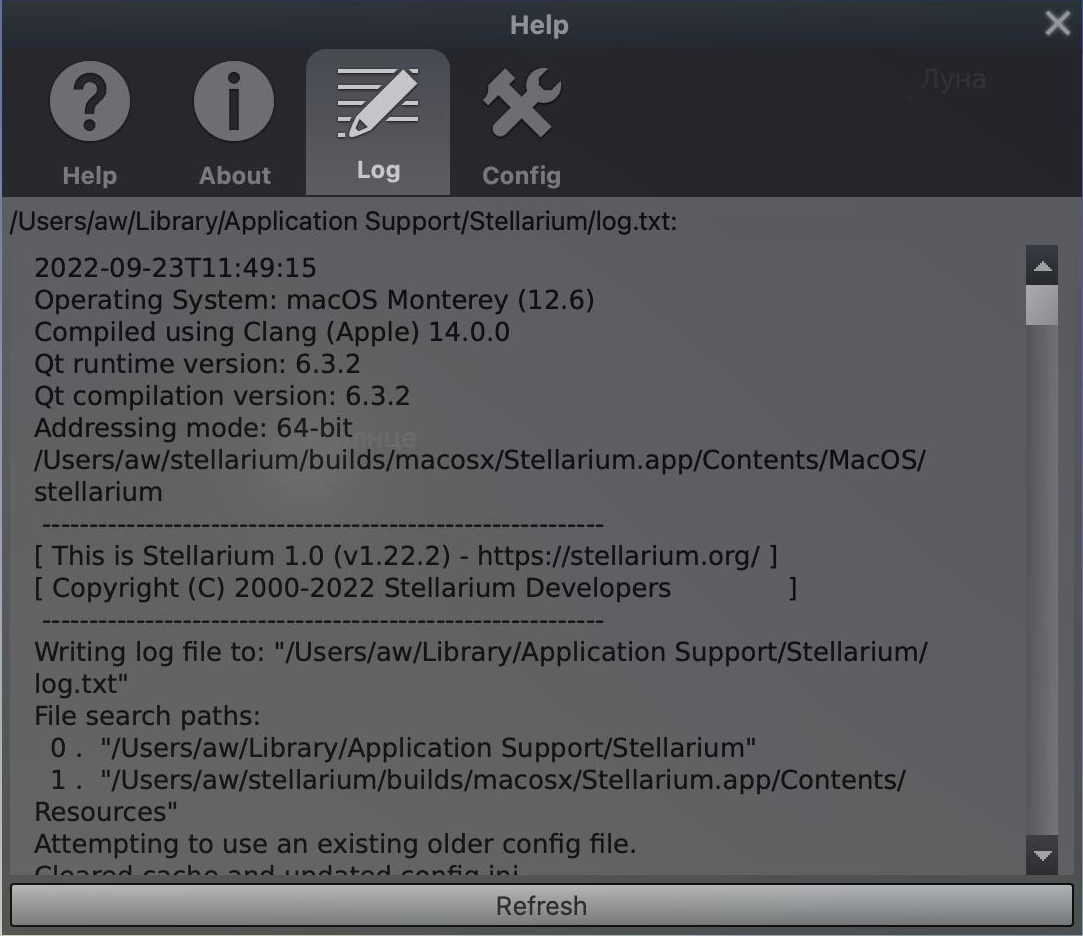1083x936 pixels.
Task: Click the "Help" window title bar text
Action: pyautogui.click(x=539, y=25)
